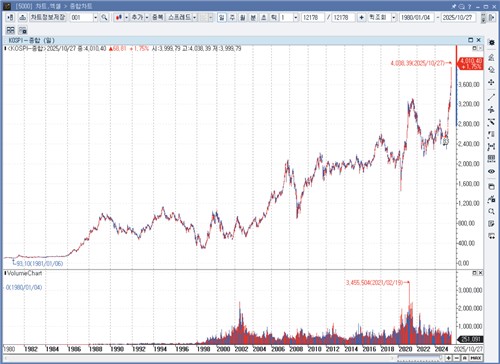Open the period interval dropdown showing 1

click(x=295, y=17)
